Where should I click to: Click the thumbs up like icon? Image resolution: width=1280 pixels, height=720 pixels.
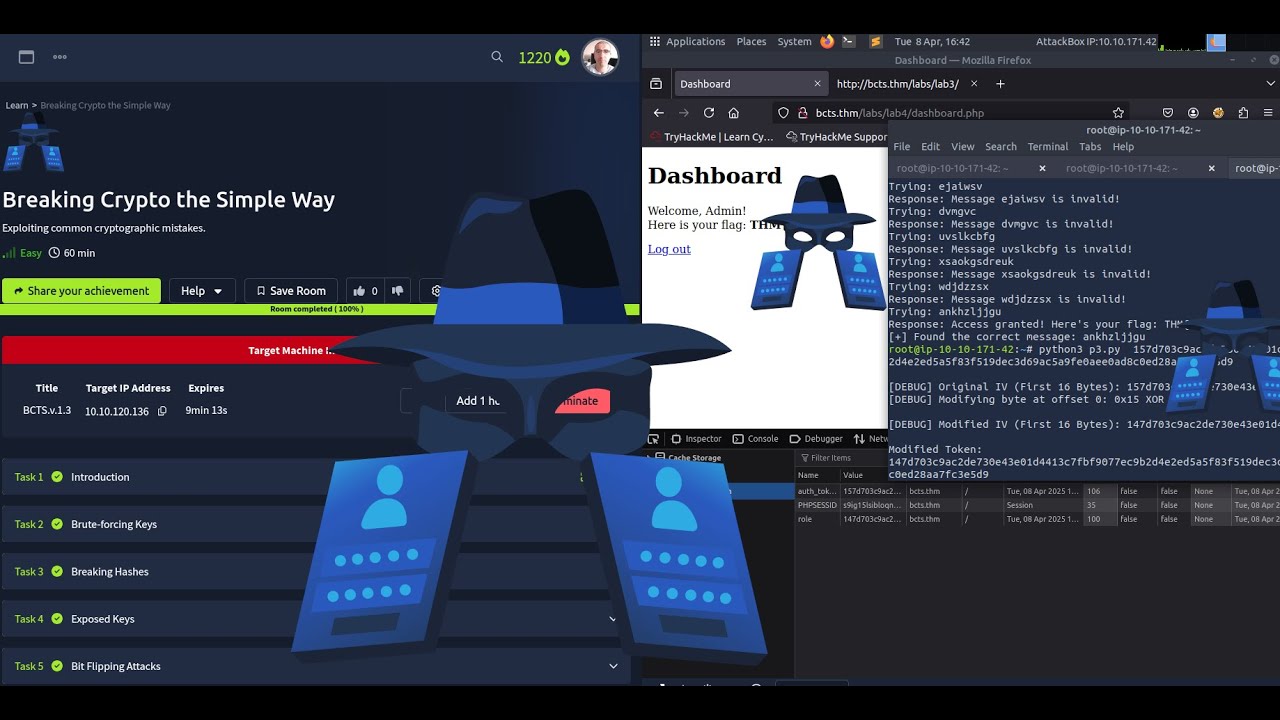point(359,291)
